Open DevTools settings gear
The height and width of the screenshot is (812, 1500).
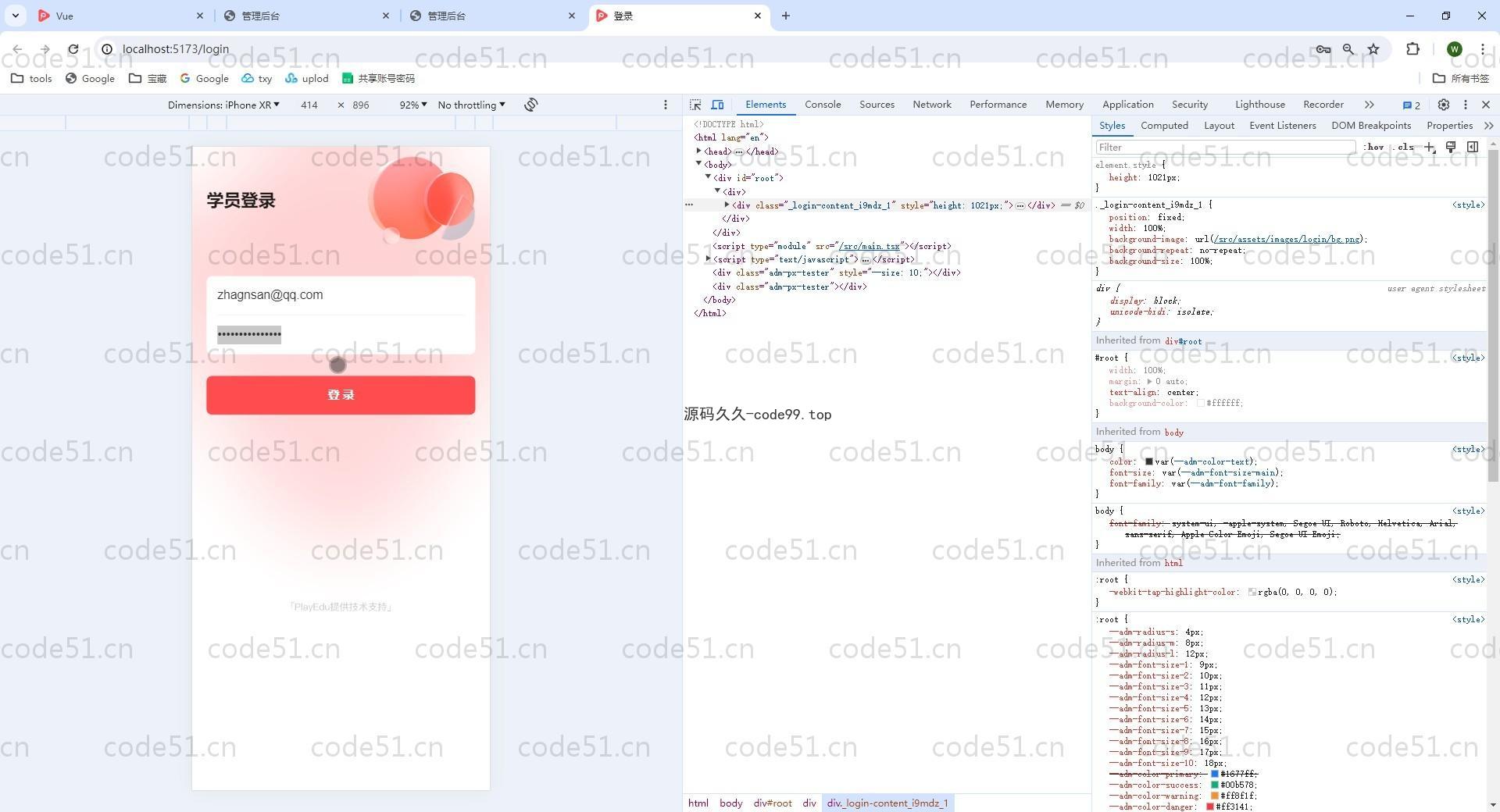[1444, 105]
